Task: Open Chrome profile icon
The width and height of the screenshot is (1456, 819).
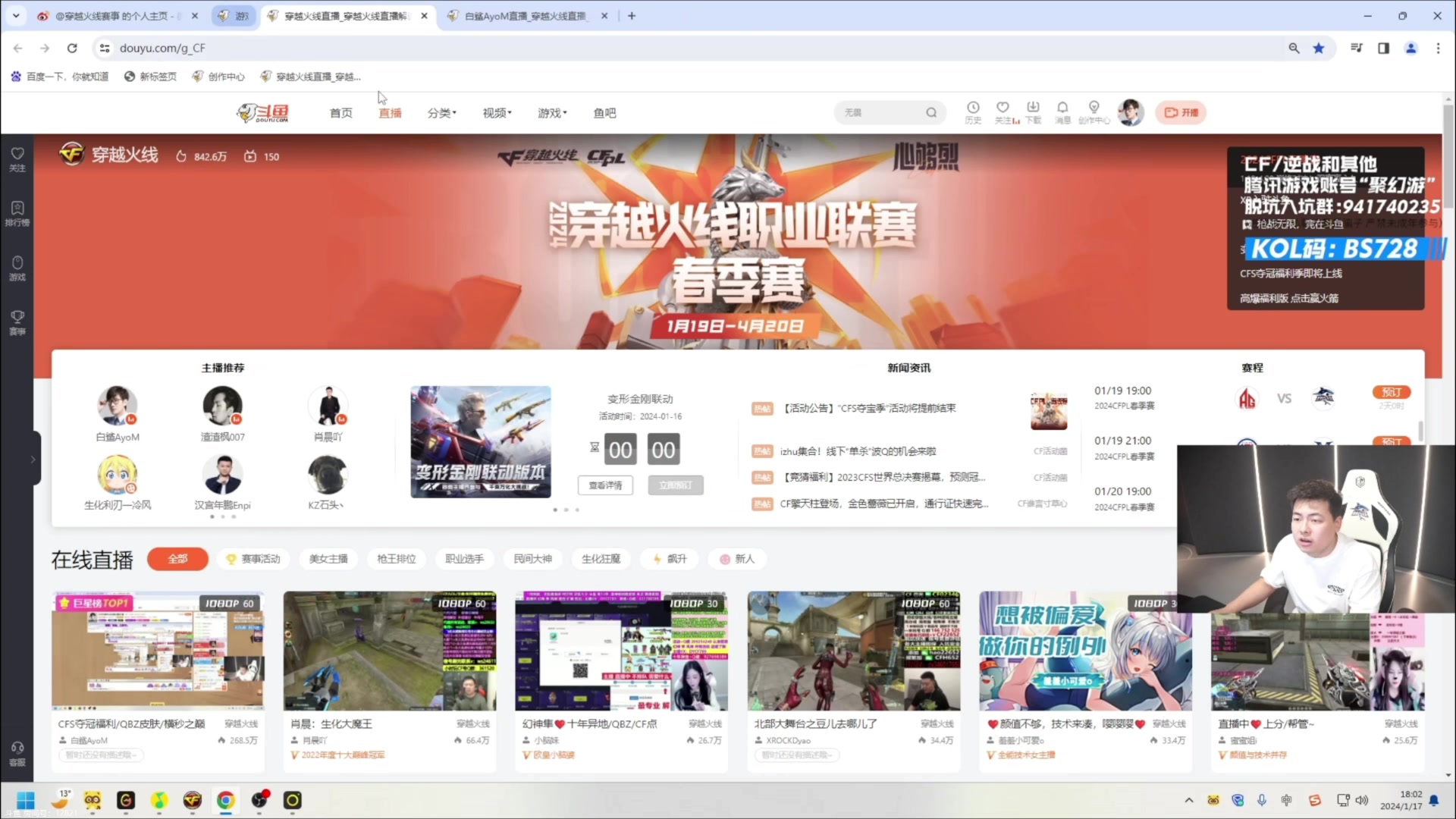Action: click(1410, 48)
